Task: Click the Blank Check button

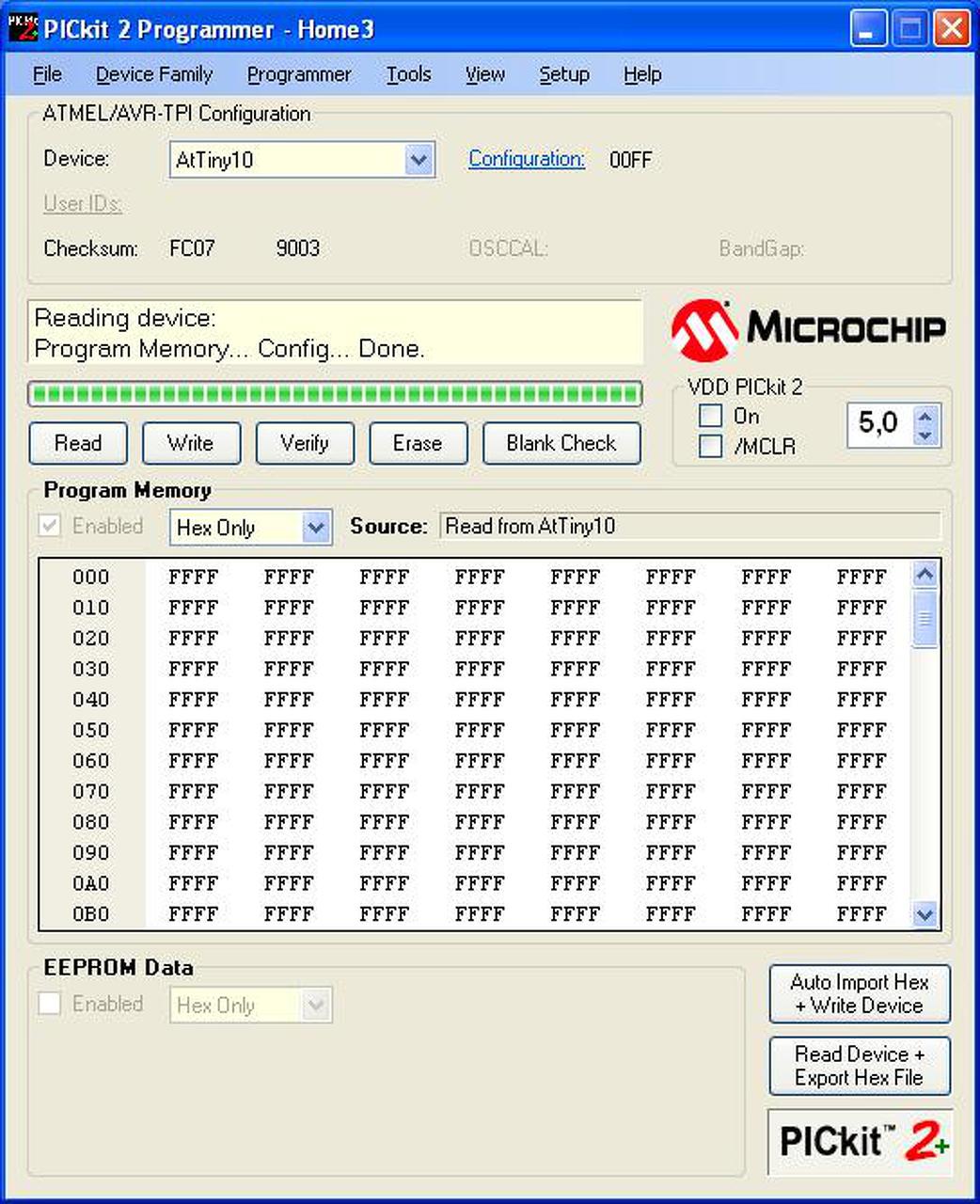Action: (561, 443)
